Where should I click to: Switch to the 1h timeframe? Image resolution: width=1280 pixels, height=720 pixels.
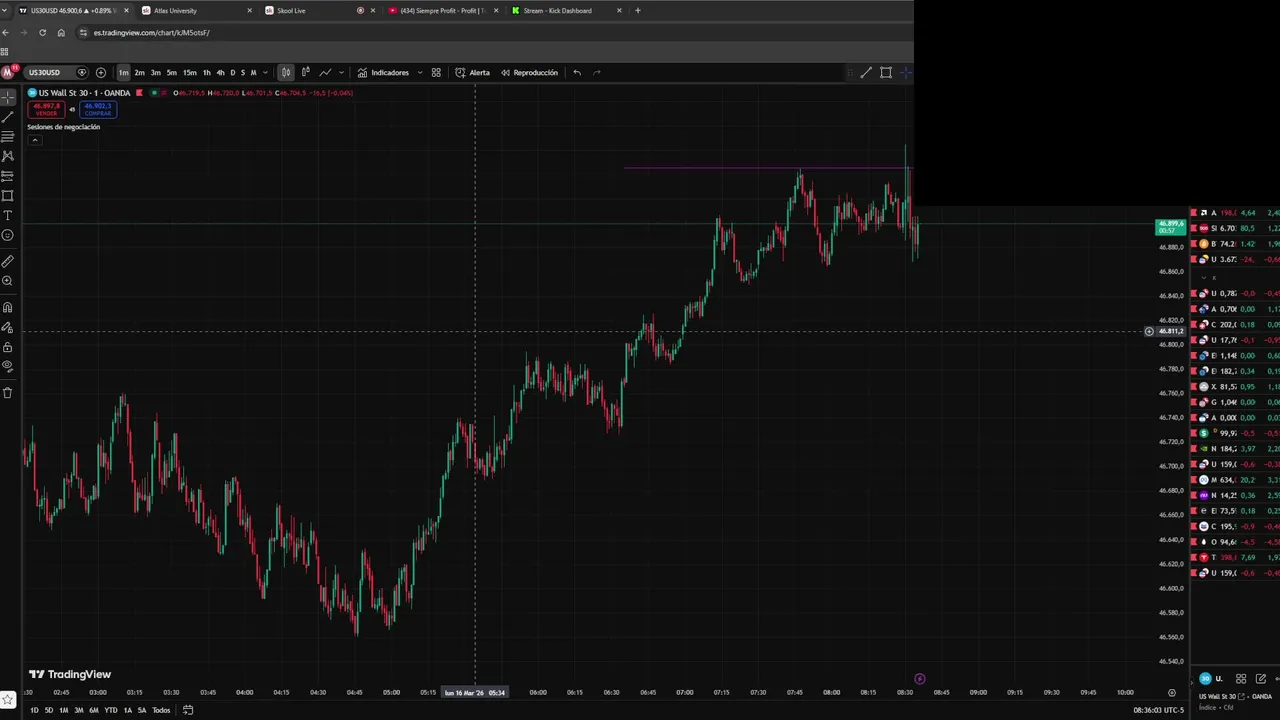[206, 72]
